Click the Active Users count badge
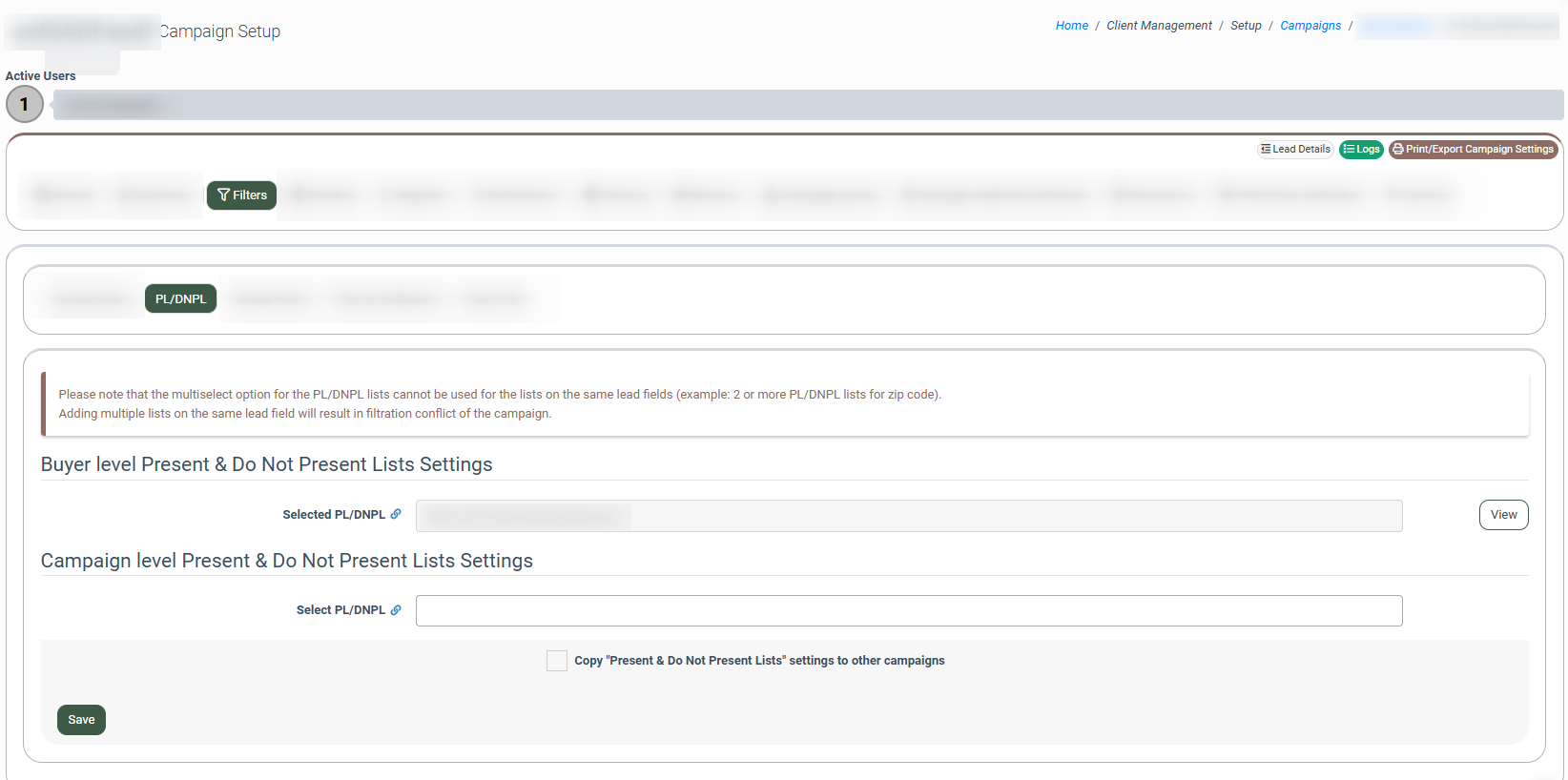This screenshot has width=1568, height=780. coord(25,104)
